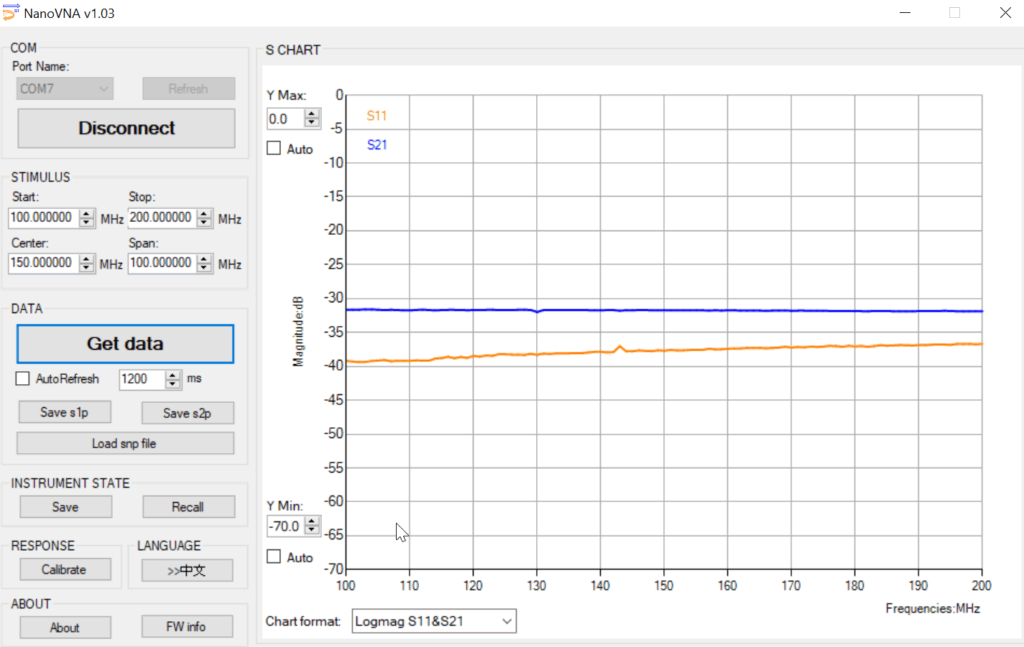Viewport: 1024px width, 647px height.
Task: Open the Port Name COM7 dropdown
Action: click(x=65, y=89)
